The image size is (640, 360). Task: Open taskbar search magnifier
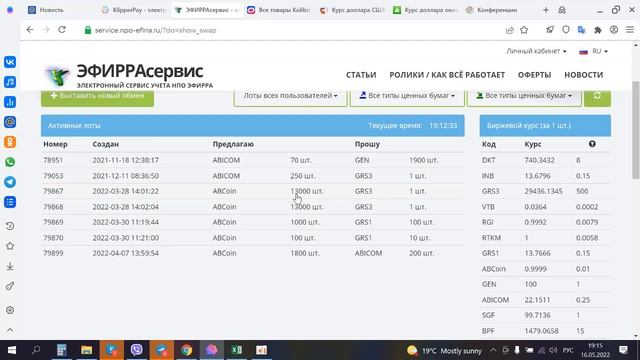36,350
